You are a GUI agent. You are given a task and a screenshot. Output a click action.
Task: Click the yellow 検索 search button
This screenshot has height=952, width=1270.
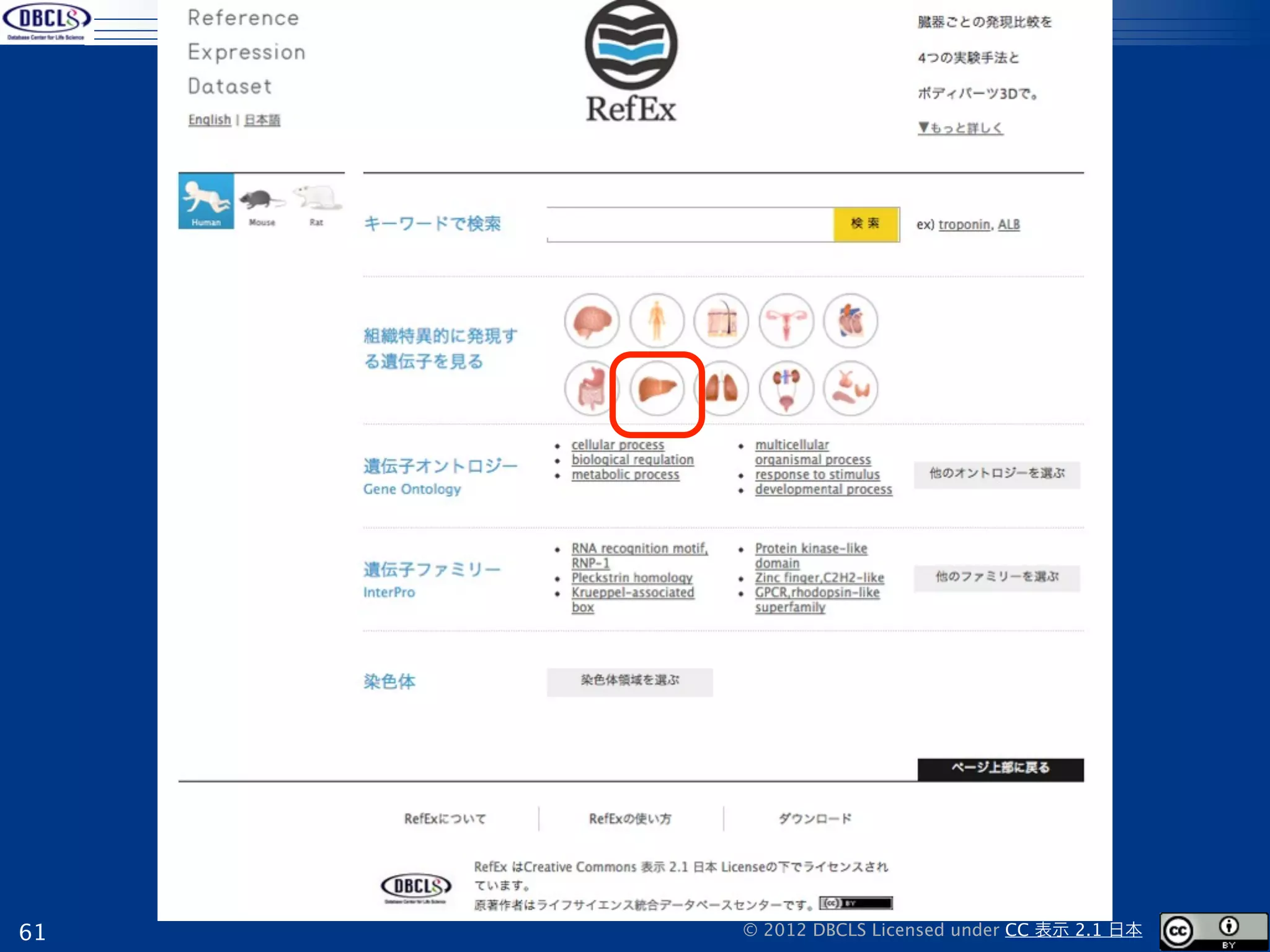(866, 224)
